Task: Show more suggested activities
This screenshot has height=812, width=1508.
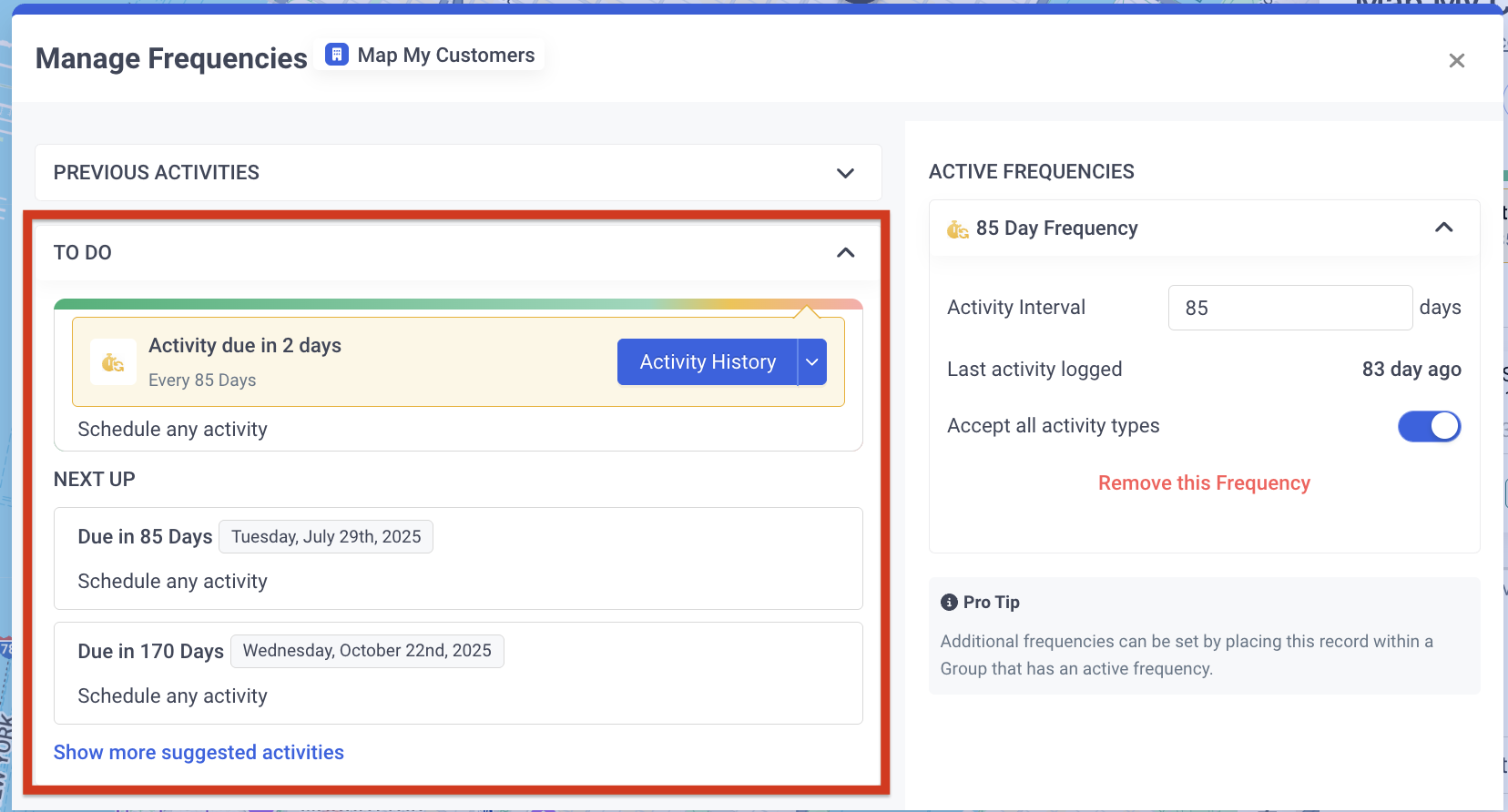Action: [x=199, y=753]
